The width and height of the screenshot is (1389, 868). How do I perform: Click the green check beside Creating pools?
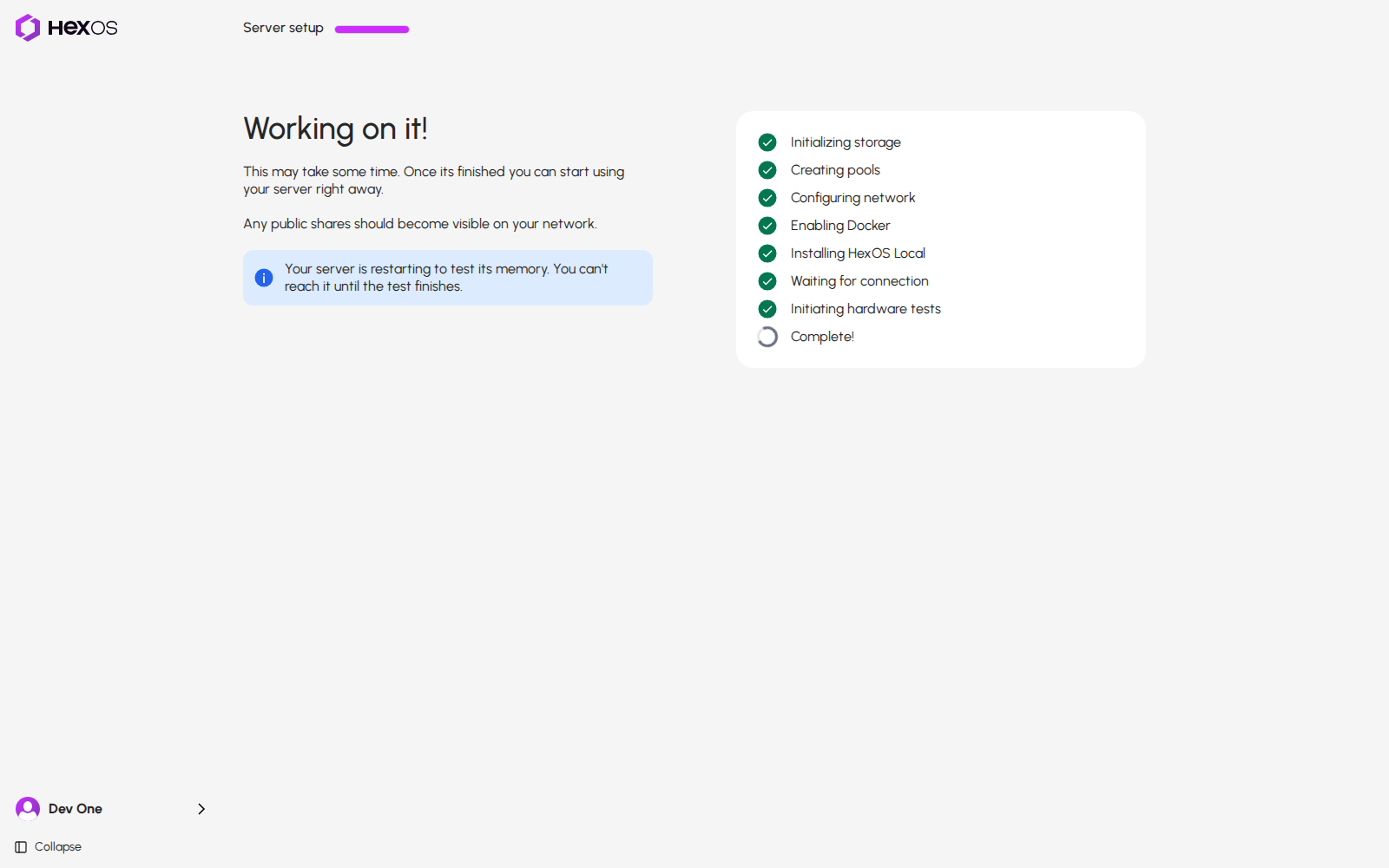(767, 170)
